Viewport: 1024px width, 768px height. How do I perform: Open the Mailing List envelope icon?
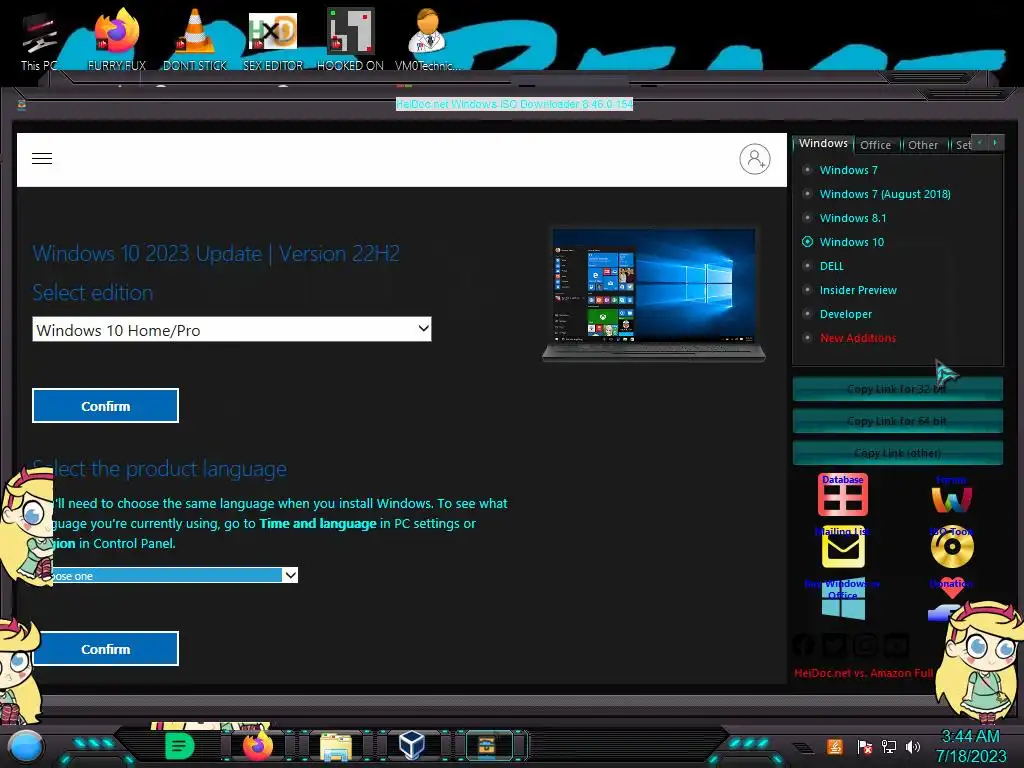pos(842,547)
